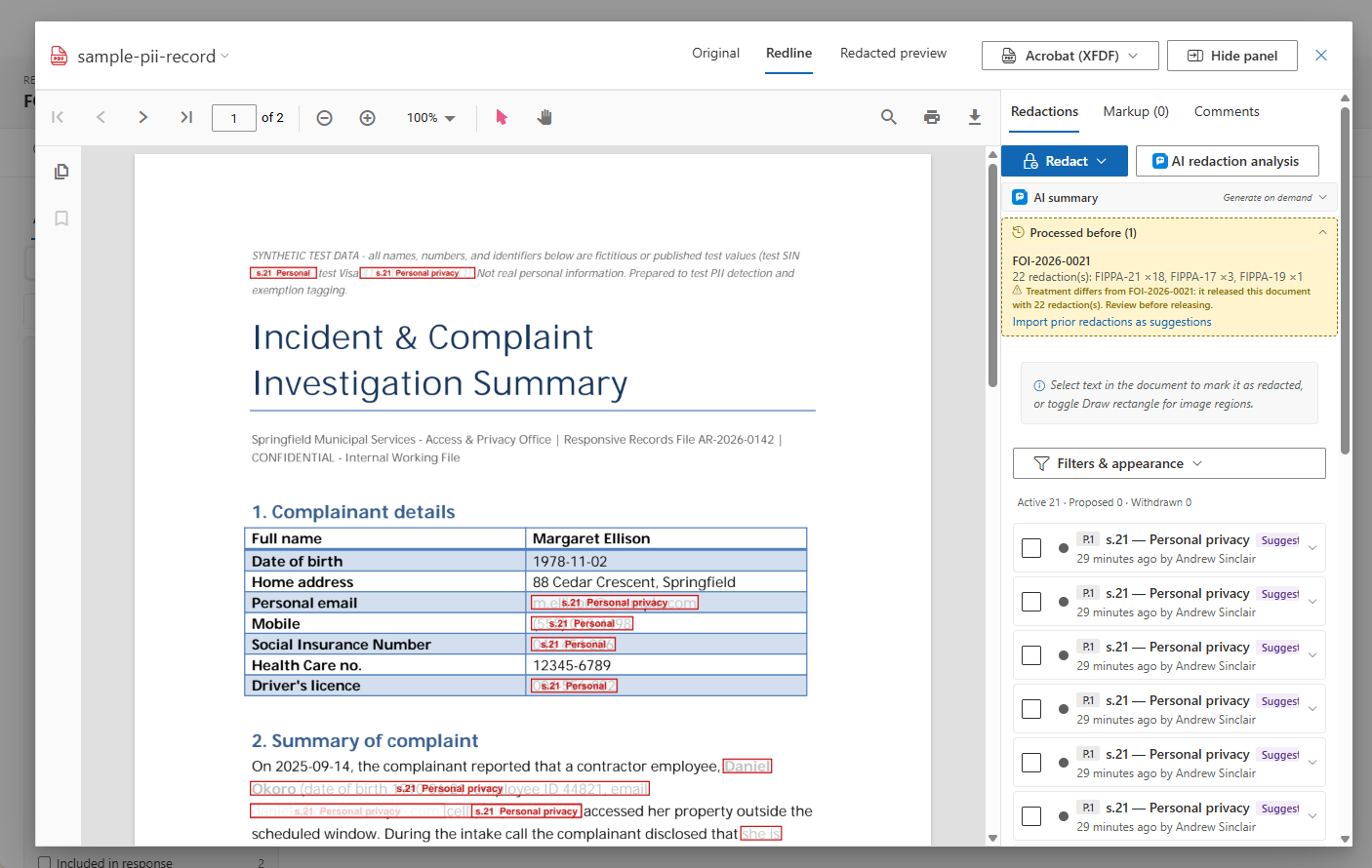
Task: Click the 1. Complainant details heading
Action: (353, 512)
